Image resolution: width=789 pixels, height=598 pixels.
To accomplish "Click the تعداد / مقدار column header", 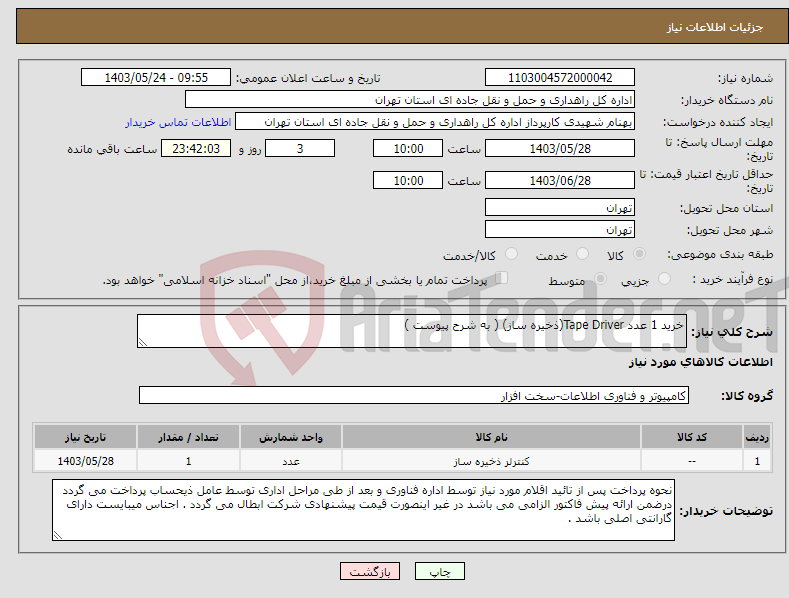I will [188, 437].
